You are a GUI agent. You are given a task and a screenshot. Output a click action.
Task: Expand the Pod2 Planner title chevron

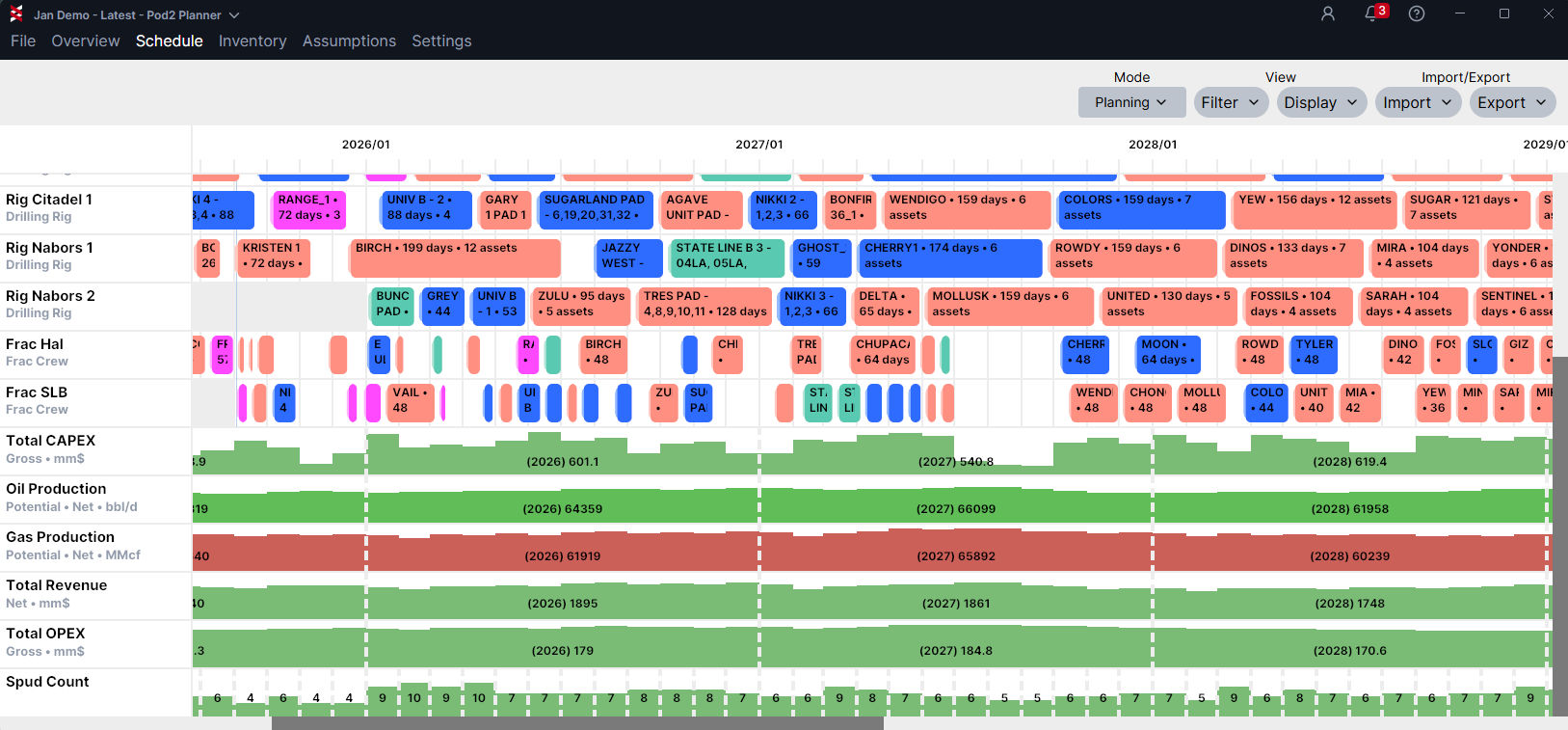click(234, 15)
